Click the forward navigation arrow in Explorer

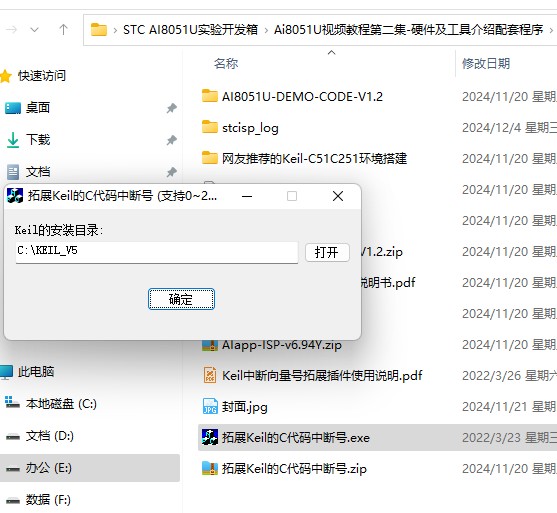[12, 29]
